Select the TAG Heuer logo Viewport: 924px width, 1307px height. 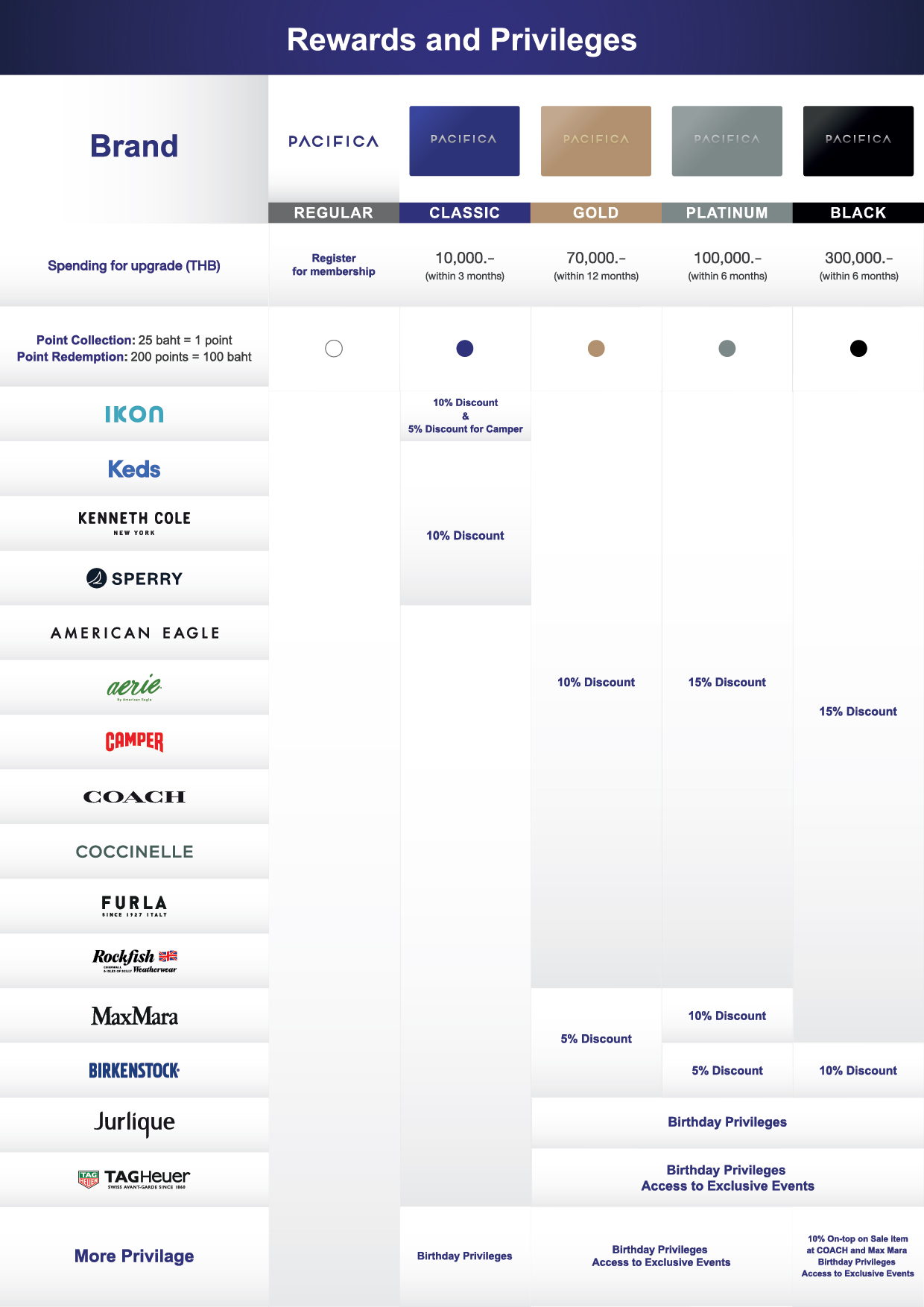134,1178
